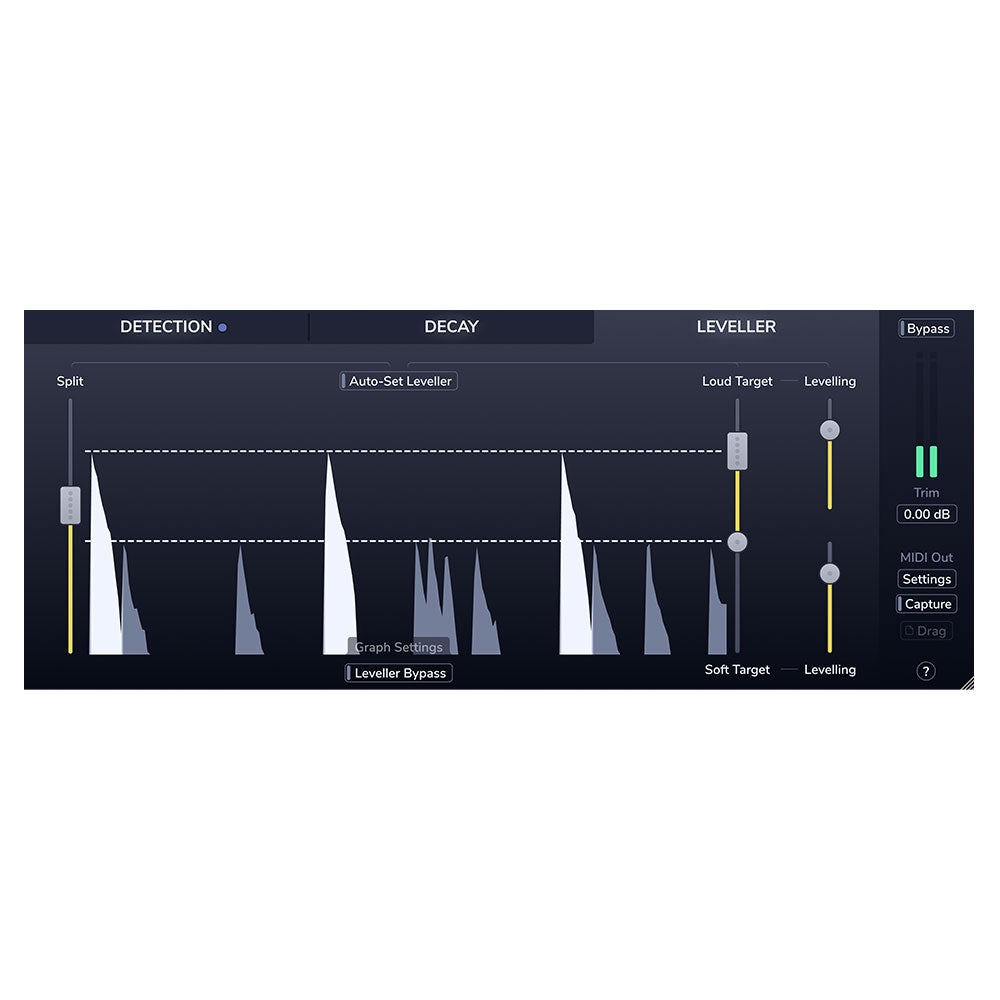The width and height of the screenshot is (1000, 1000).
Task: Click the upper Levelling knob handle
Action: (x=829, y=430)
